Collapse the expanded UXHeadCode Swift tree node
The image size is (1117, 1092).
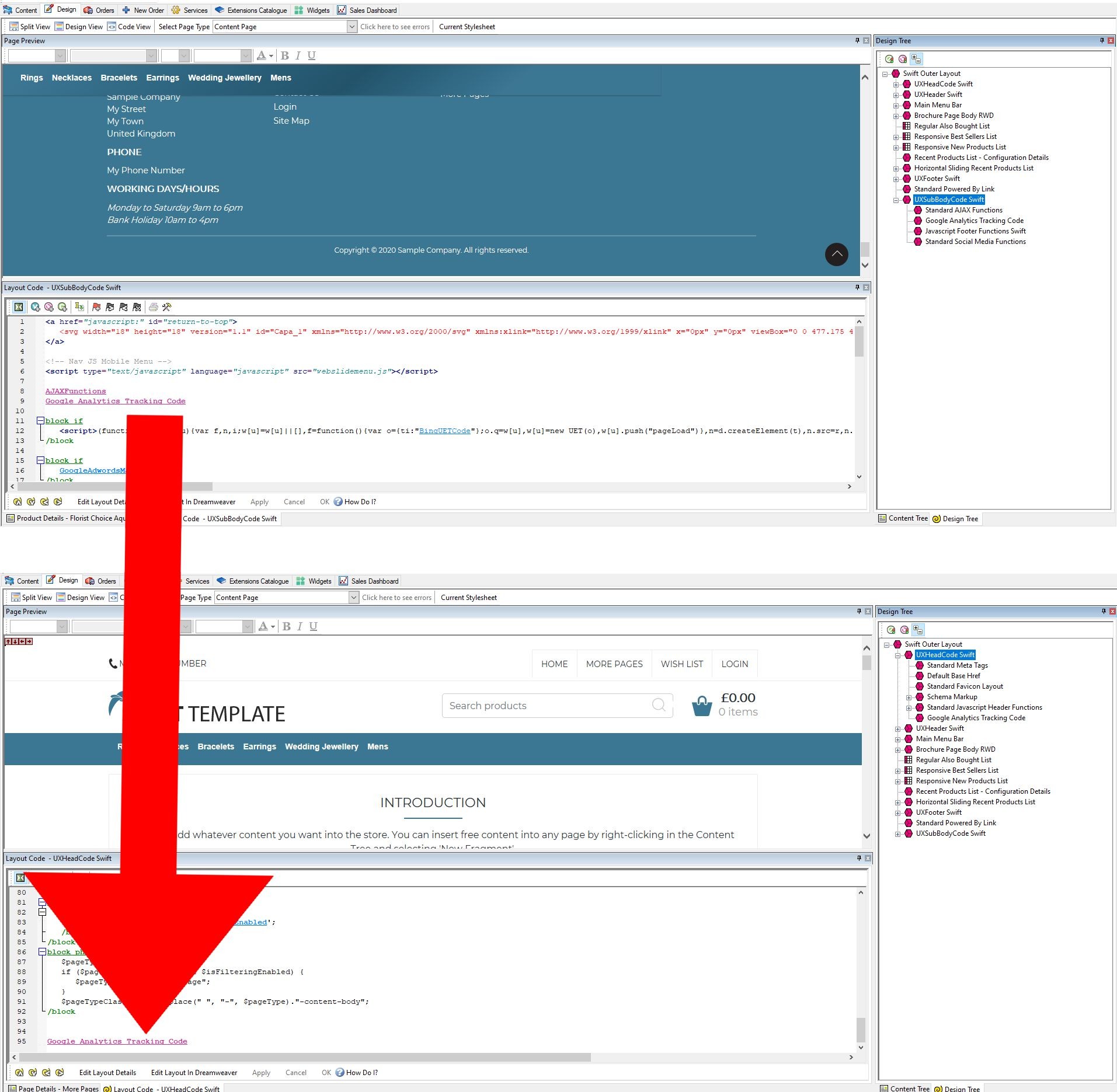898,655
